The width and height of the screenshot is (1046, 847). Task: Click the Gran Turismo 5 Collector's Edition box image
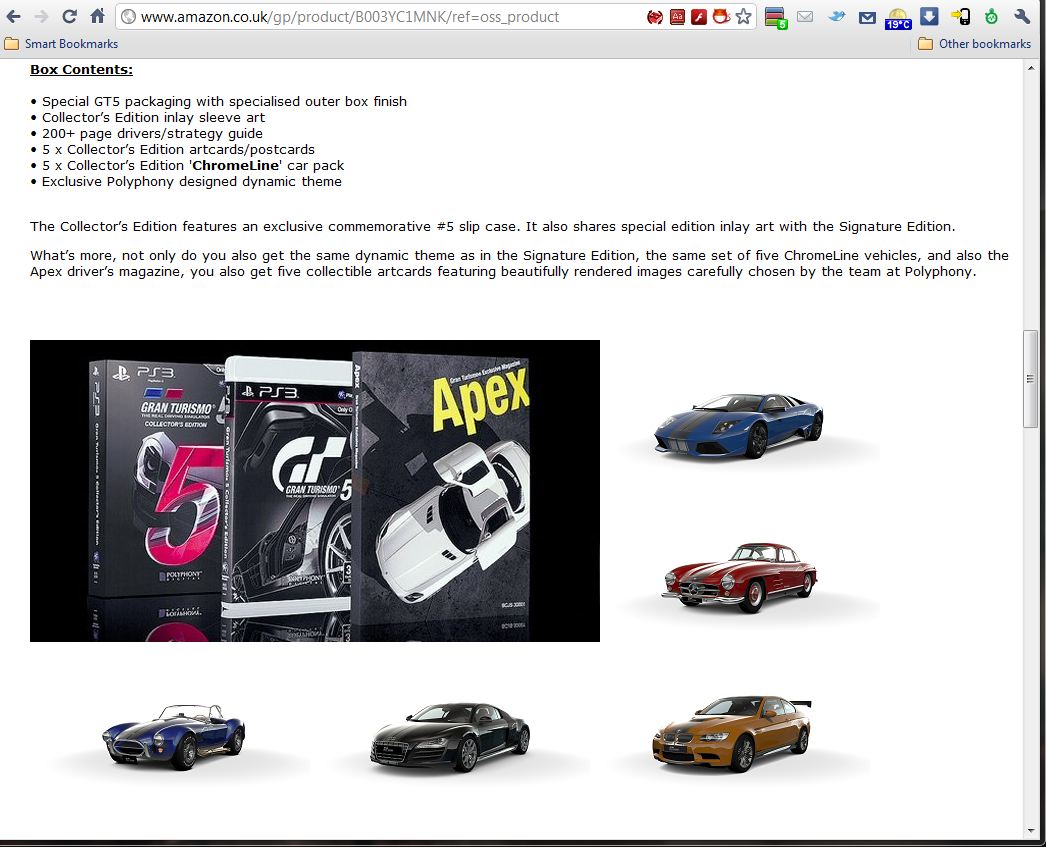[315, 491]
